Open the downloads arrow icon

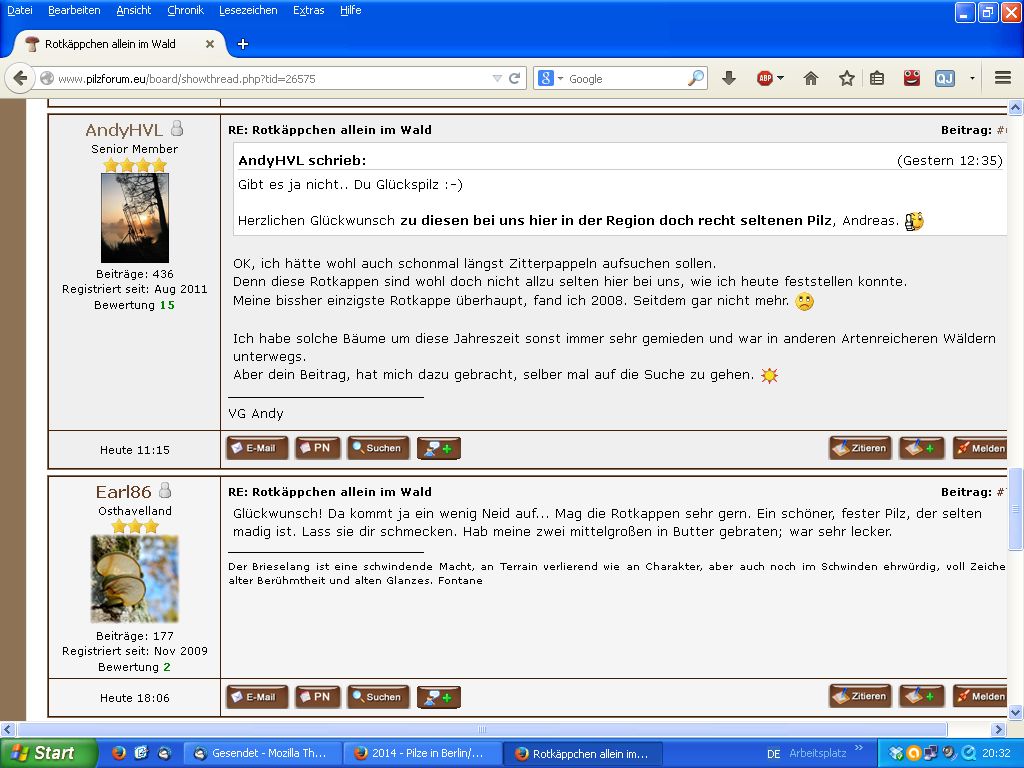[729, 78]
